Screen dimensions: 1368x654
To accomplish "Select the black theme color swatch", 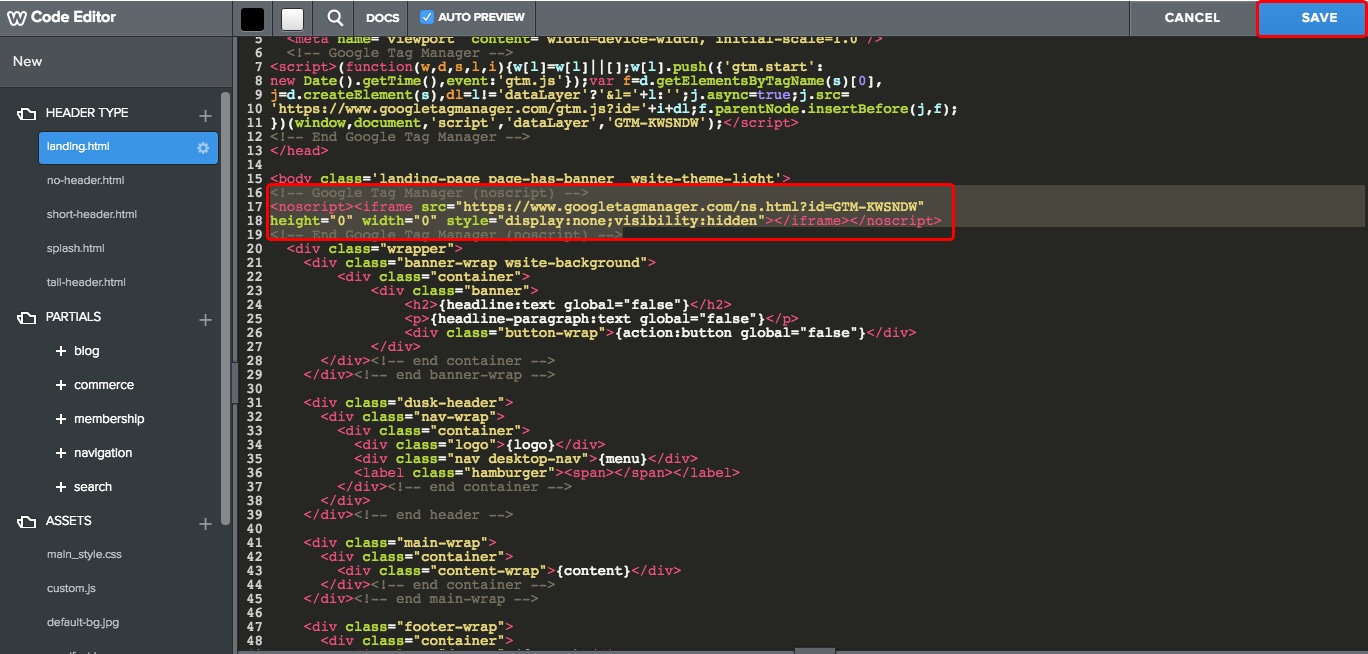I will (x=253, y=18).
